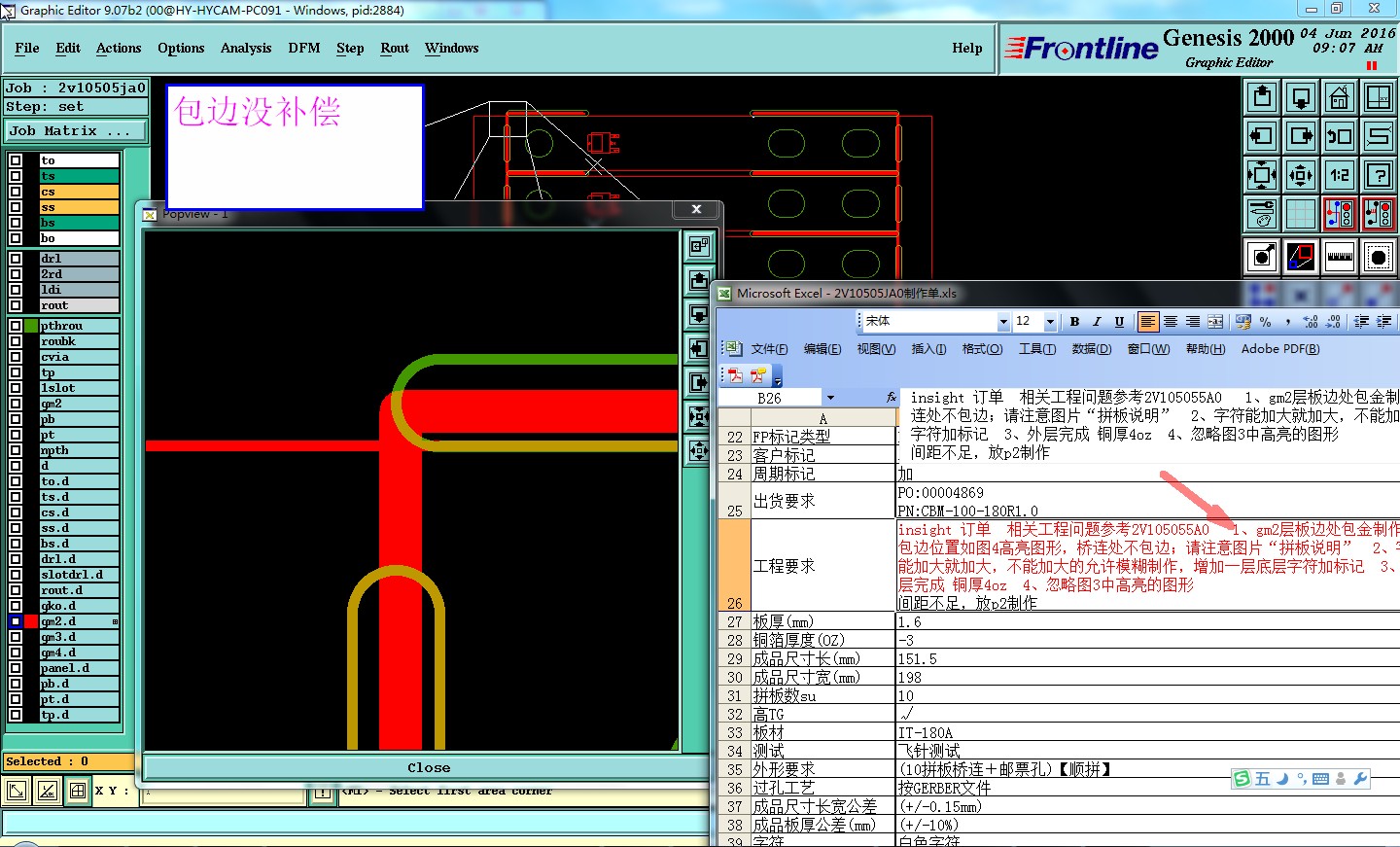Image resolution: width=1400 pixels, height=847 pixels.
Task: Click percent style icon in Excel
Action: point(1265,322)
